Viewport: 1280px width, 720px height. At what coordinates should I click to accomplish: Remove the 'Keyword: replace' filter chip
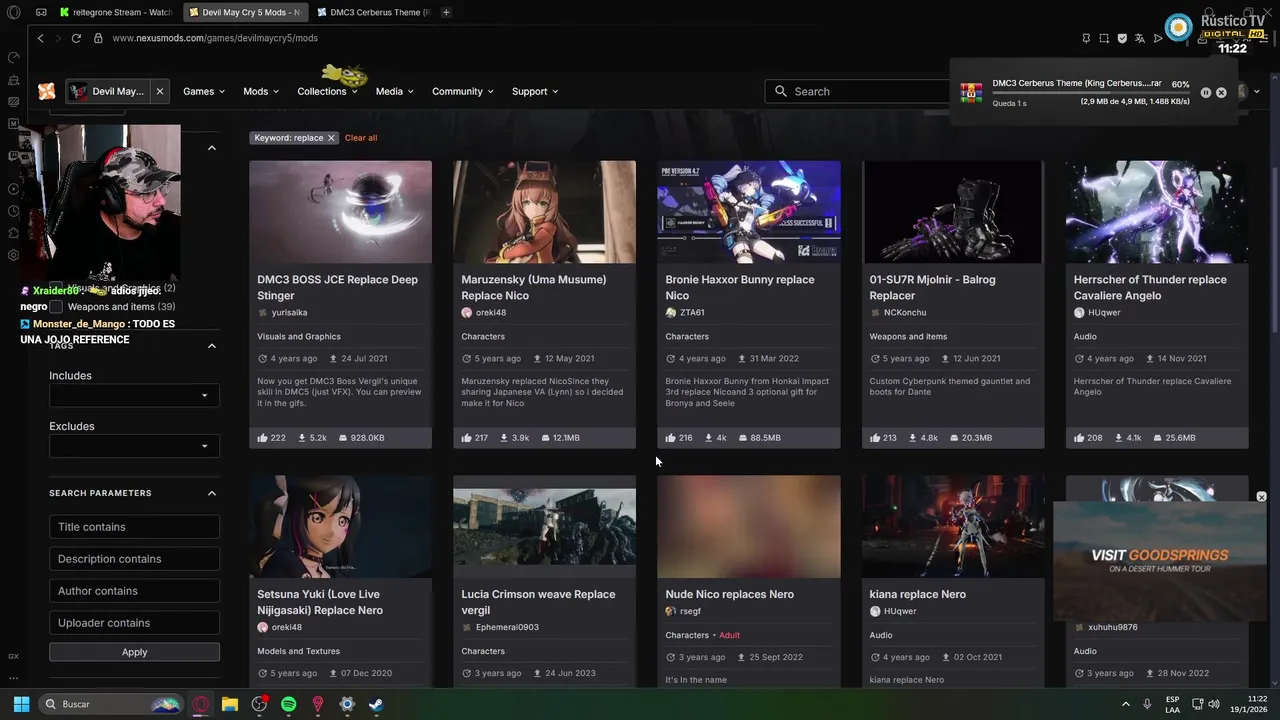(331, 138)
